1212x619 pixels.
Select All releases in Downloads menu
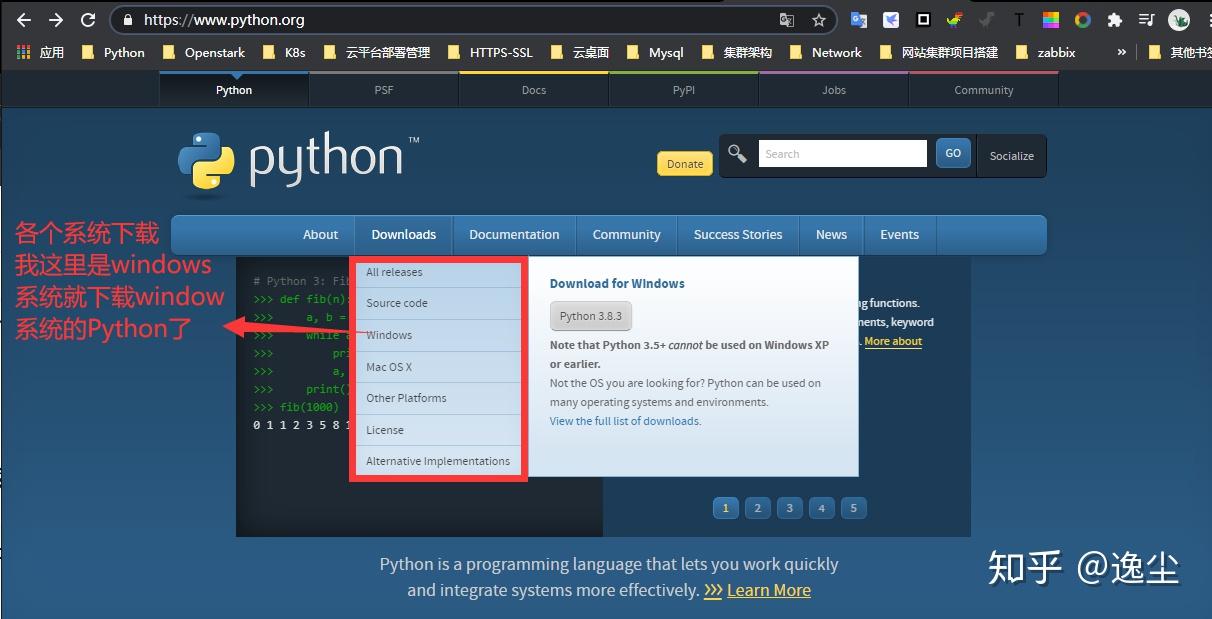click(438, 272)
